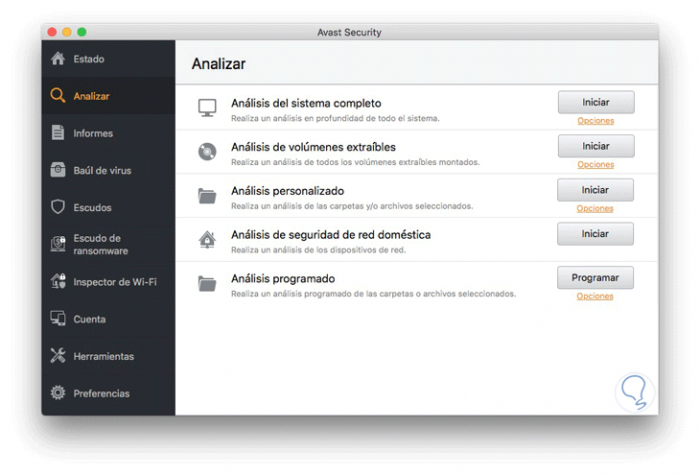Click the Preferencias gear icon
The image size is (700, 475).
tap(58, 393)
